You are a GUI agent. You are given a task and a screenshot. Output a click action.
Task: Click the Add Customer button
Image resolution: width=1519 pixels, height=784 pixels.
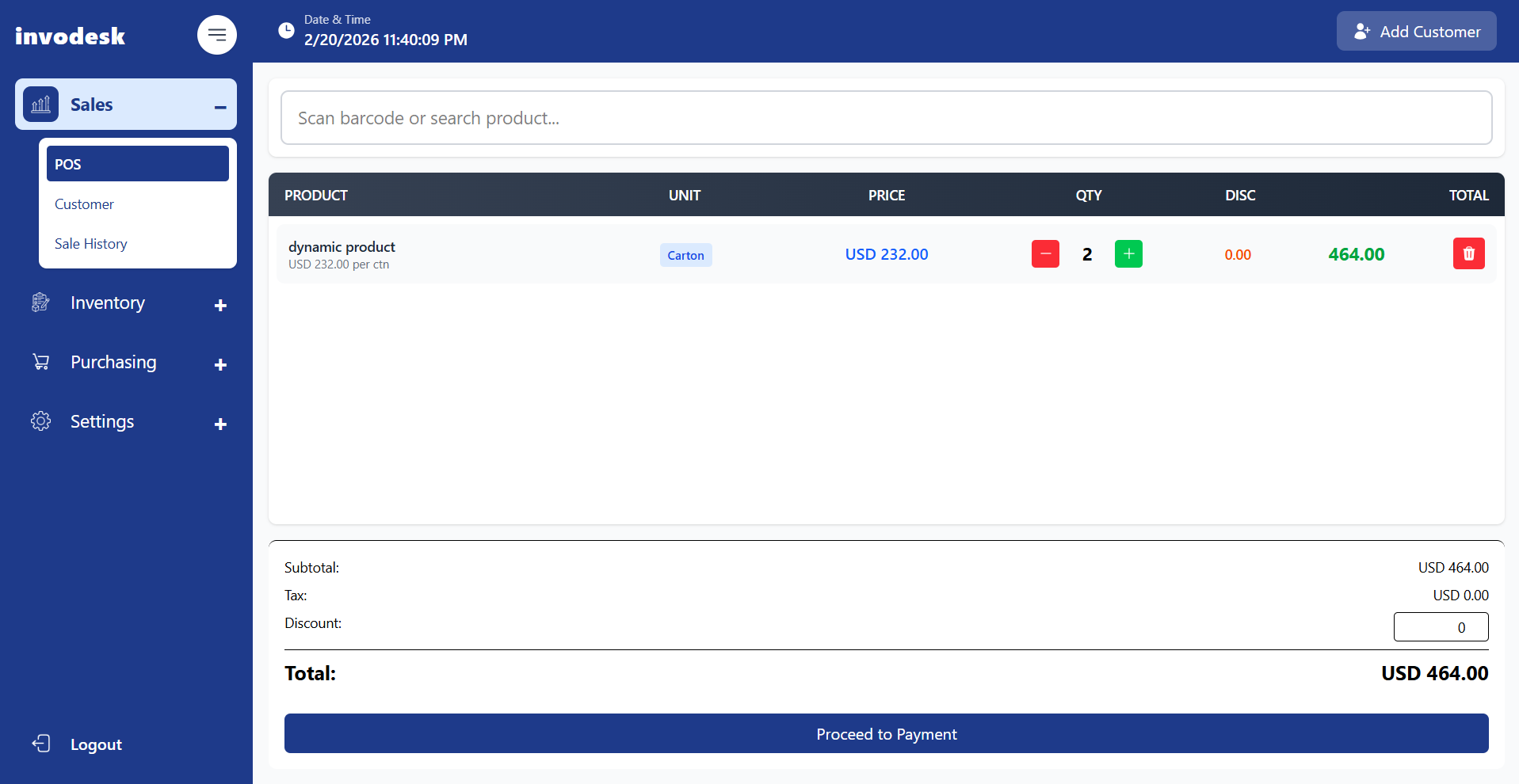click(x=1416, y=31)
